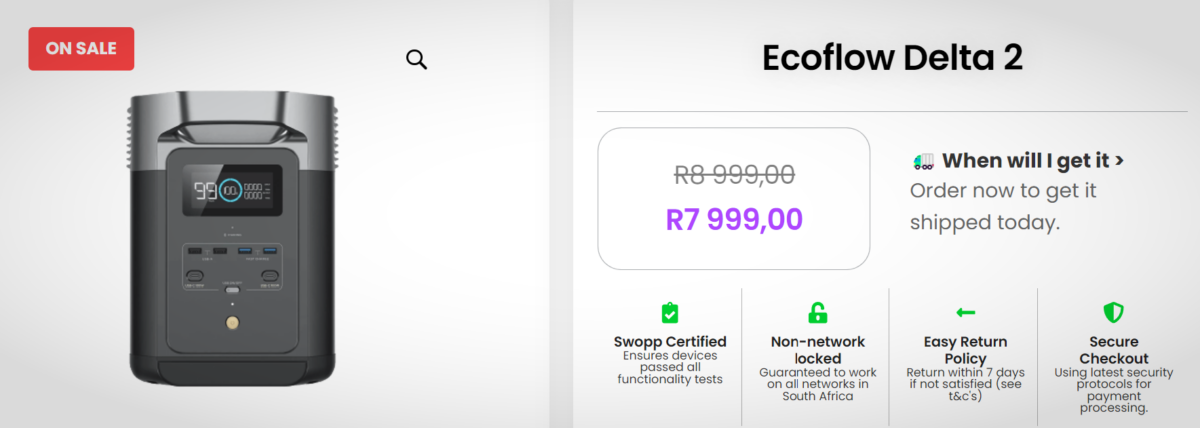This screenshot has height=428, width=1200.
Task: Click the Secure Checkout shield icon
Action: (x=1113, y=313)
